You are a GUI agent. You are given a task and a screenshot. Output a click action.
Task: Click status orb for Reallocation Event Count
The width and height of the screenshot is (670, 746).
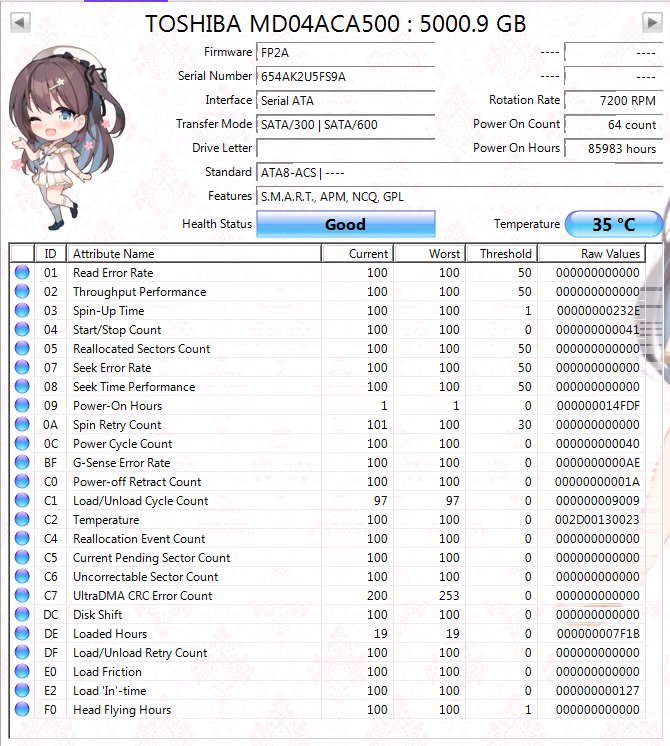(x=22, y=538)
